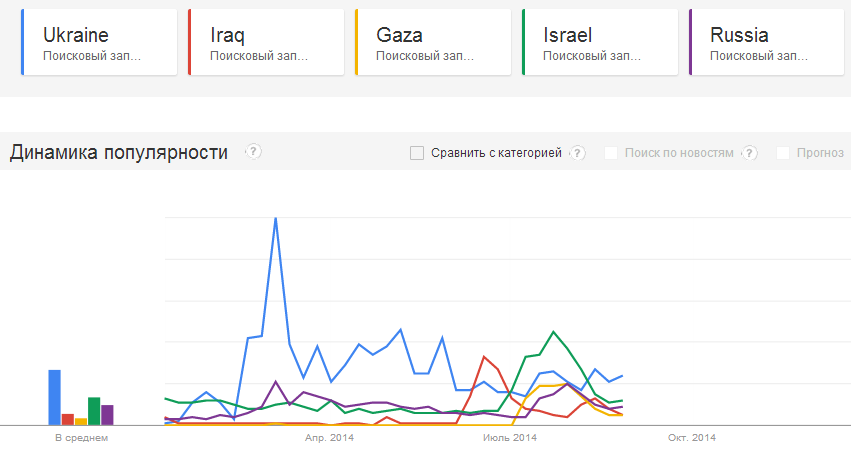Tick the Поиск по новостям checkbox
Screen dimensions: 851x449
pyautogui.click(x=611, y=153)
